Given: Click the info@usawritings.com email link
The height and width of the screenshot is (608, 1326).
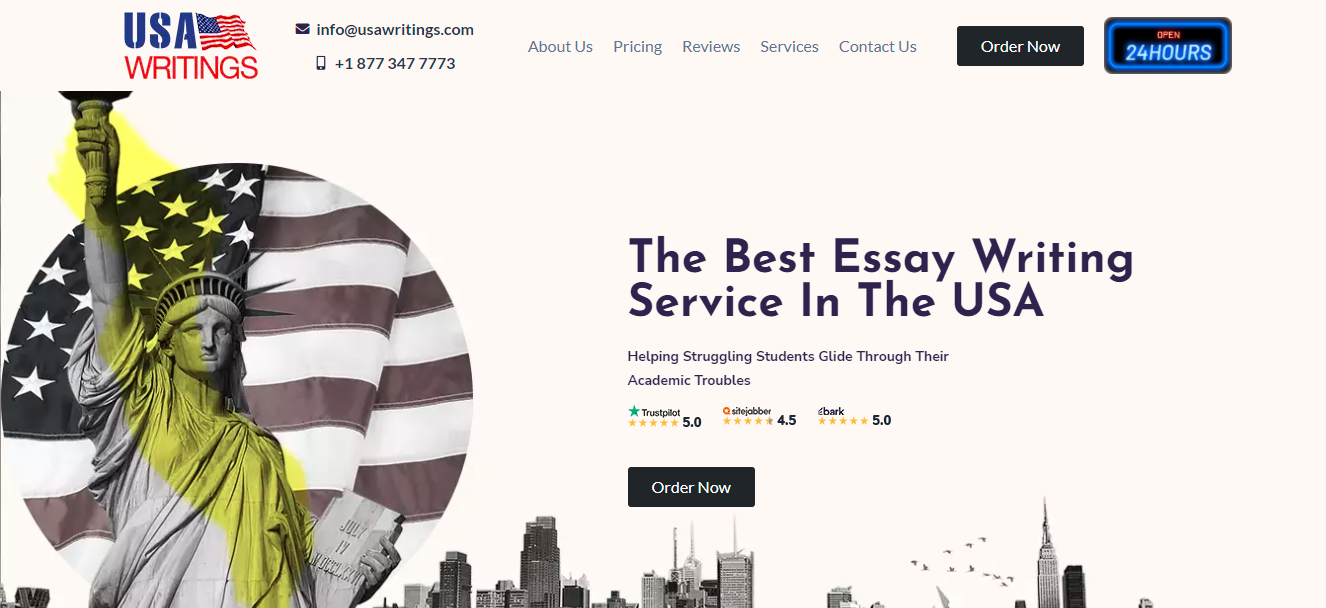Looking at the screenshot, I should tap(395, 29).
